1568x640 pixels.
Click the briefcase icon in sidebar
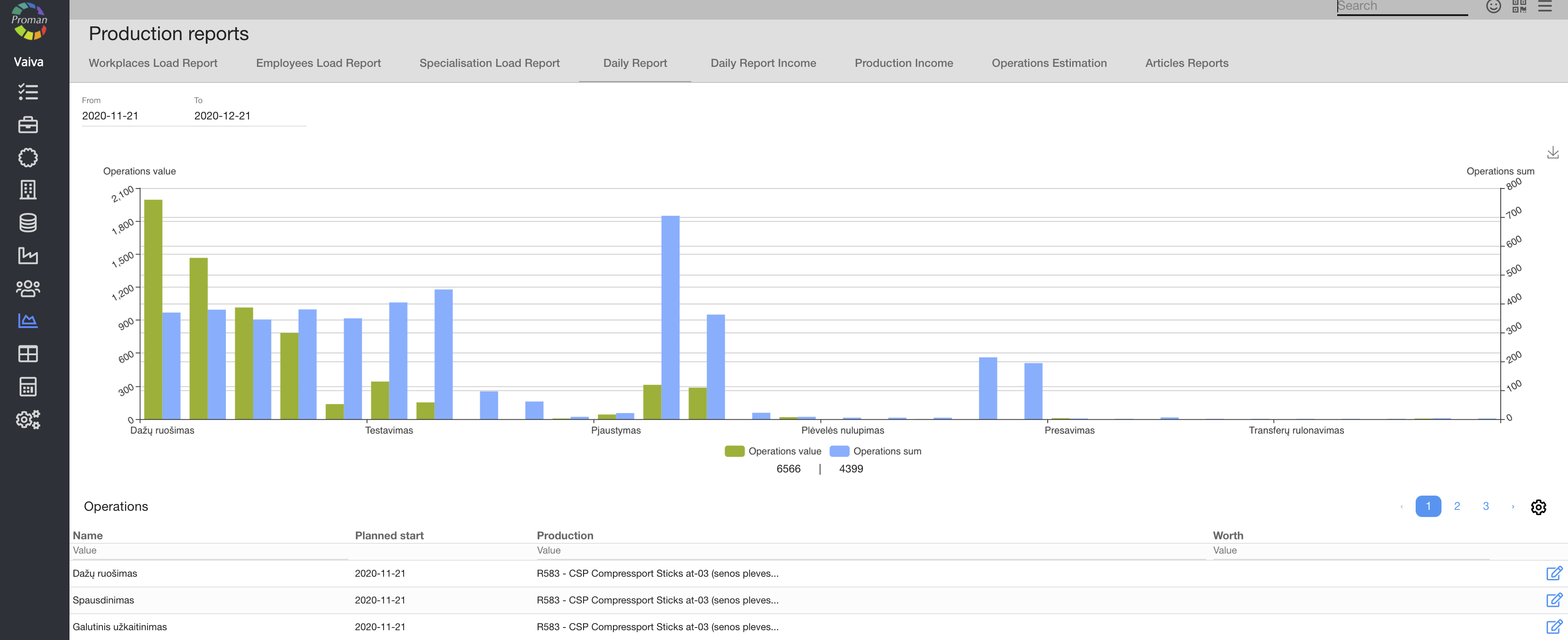click(28, 125)
